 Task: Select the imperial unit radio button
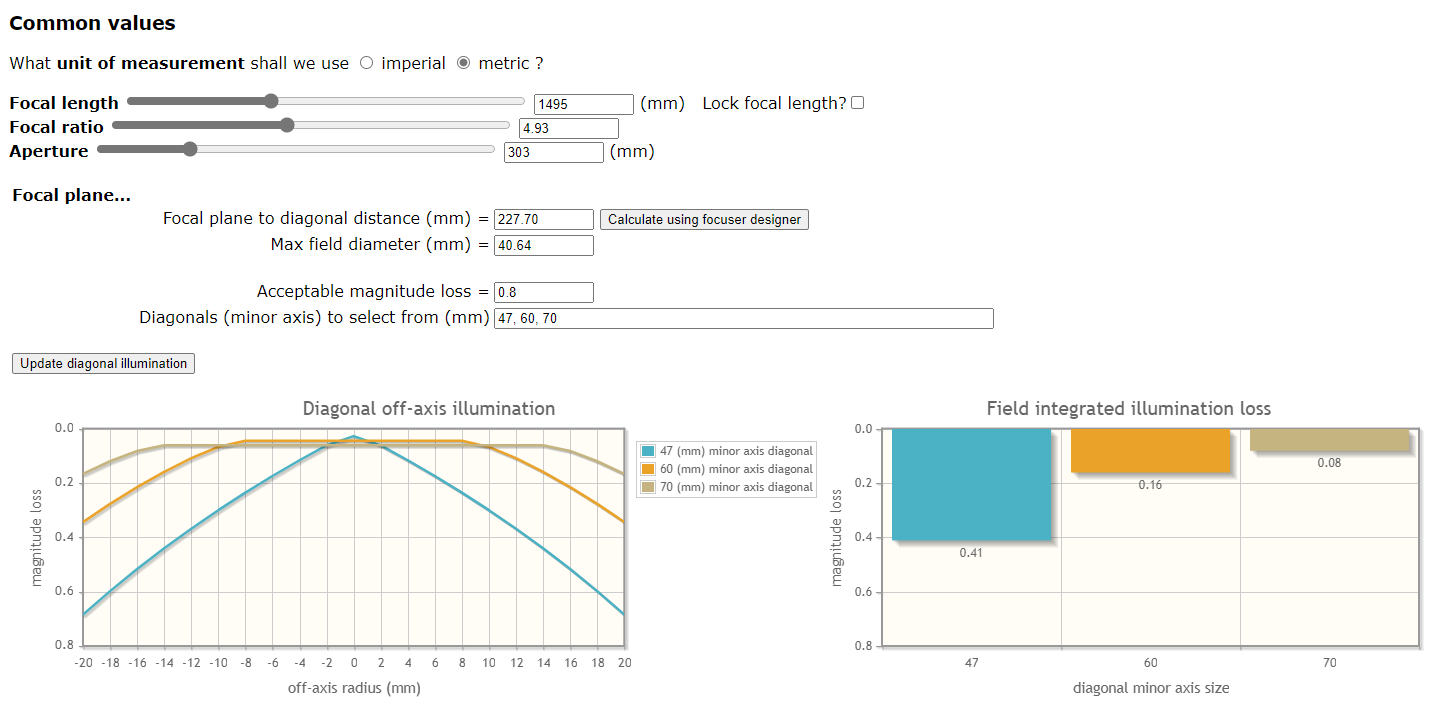(366, 63)
